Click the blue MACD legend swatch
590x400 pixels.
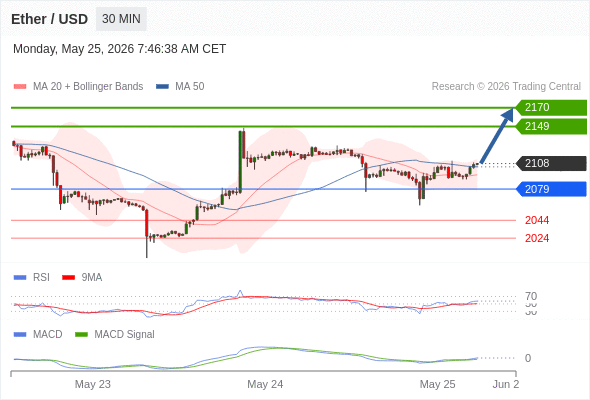[x=20, y=335]
